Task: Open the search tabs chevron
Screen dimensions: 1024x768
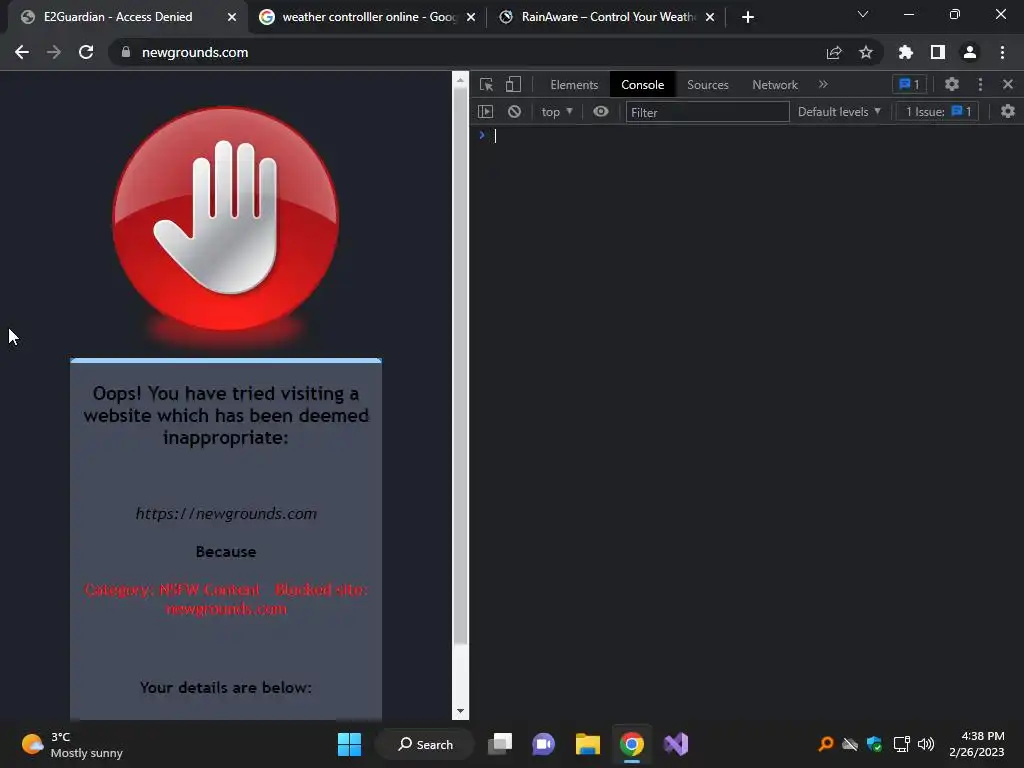Action: click(x=863, y=14)
